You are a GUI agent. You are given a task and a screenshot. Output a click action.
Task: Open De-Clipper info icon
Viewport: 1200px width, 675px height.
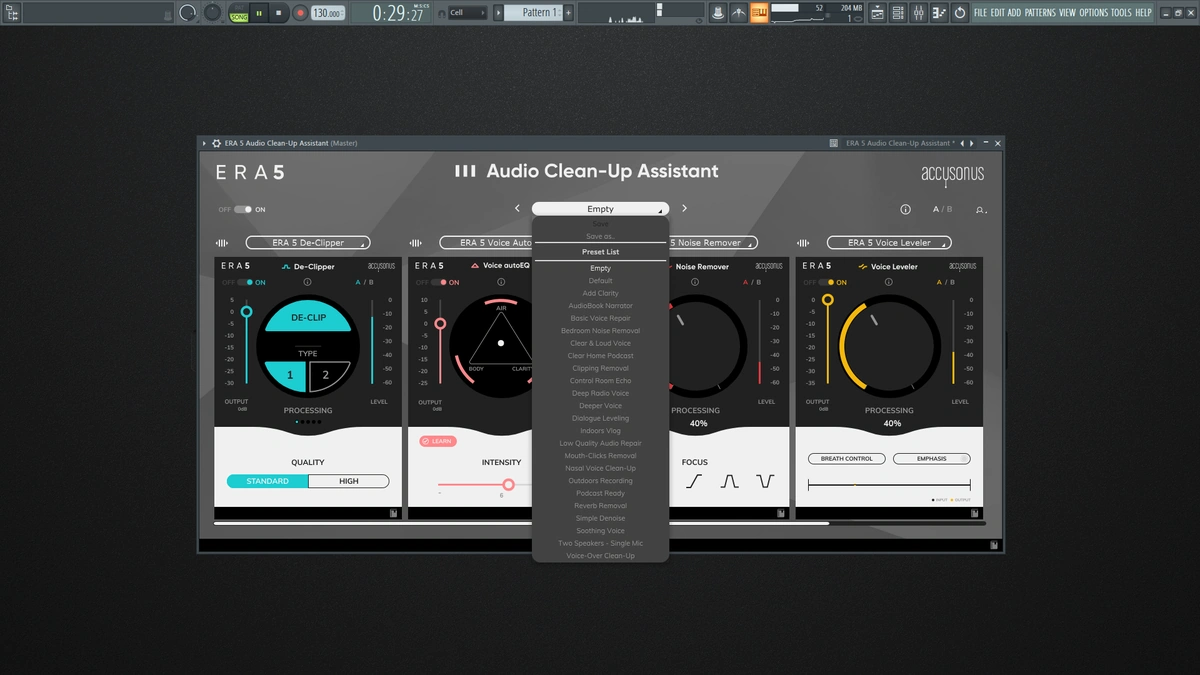[307, 283]
